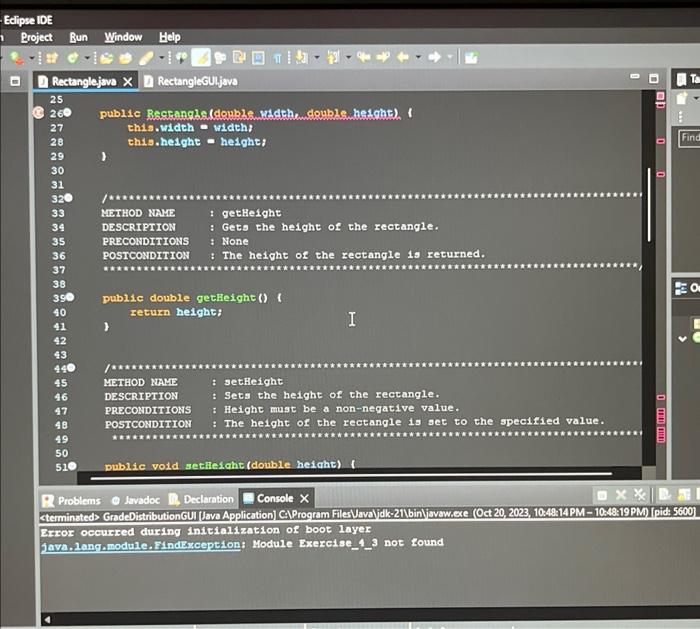Maximize the editor area

pyautogui.click(x=654, y=79)
